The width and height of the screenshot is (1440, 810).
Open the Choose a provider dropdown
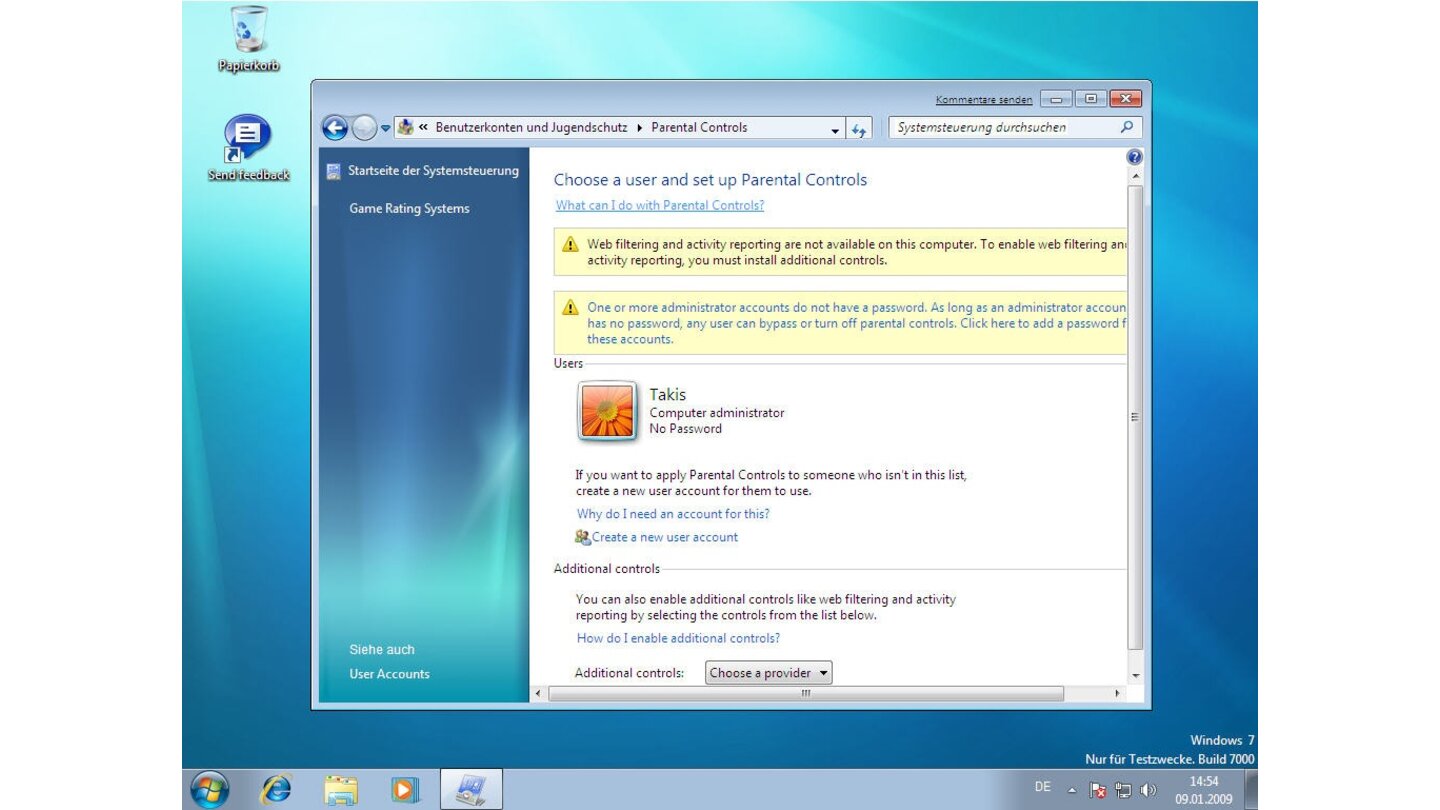point(768,673)
